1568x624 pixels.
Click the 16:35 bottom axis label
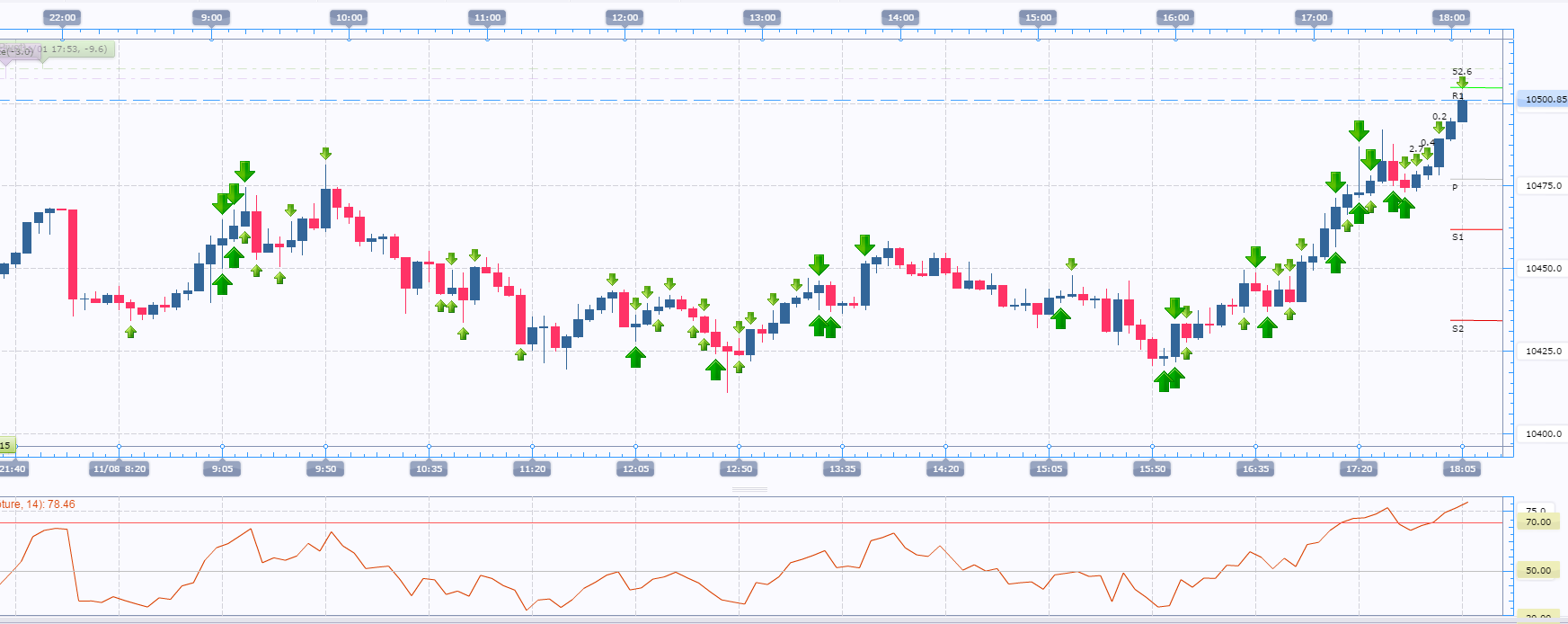1255,468
